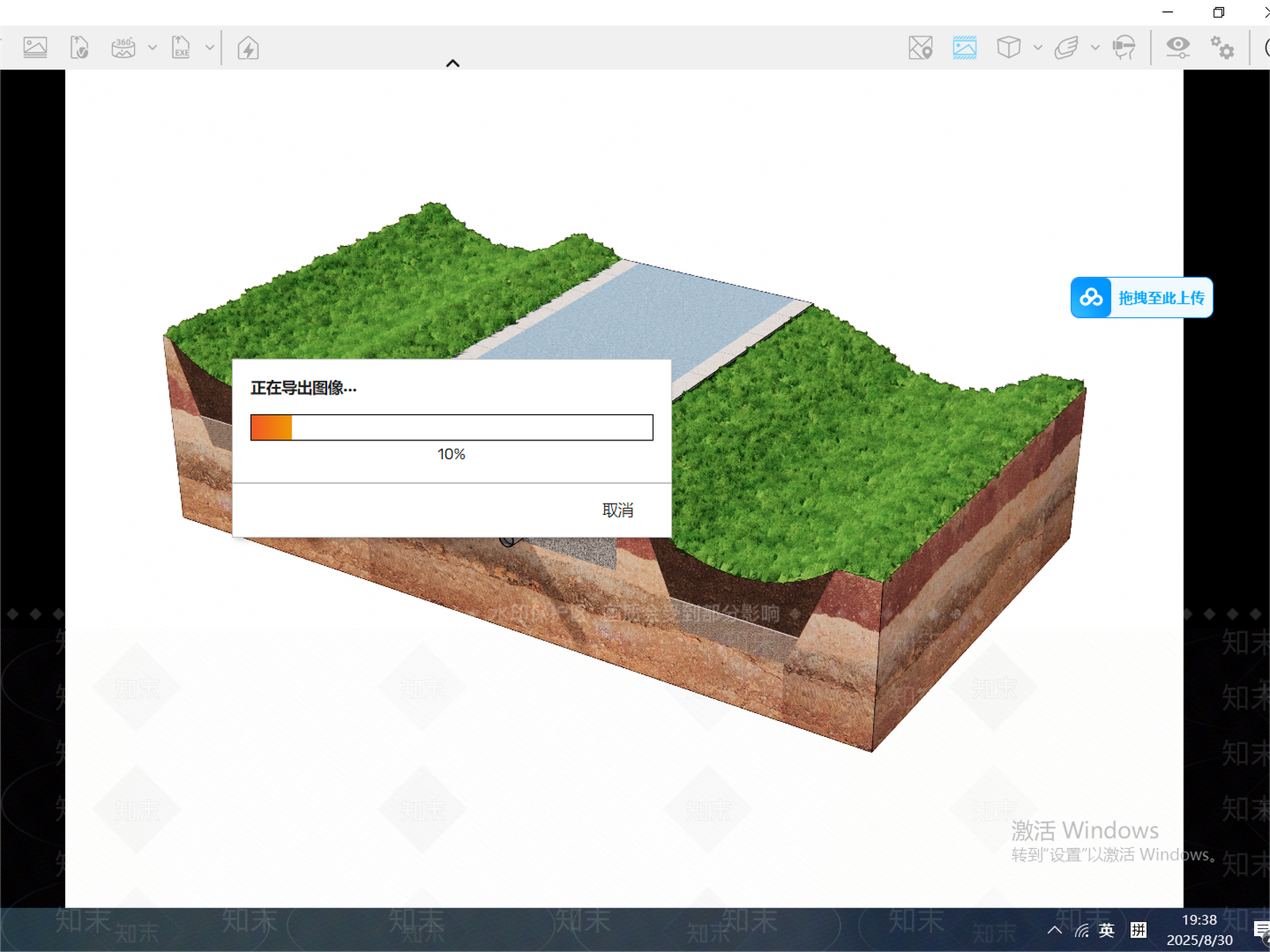Image resolution: width=1270 pixels, height=952 pixels.
Task: Click the Batch Rendering export icon
Action: tap(79, 48)
